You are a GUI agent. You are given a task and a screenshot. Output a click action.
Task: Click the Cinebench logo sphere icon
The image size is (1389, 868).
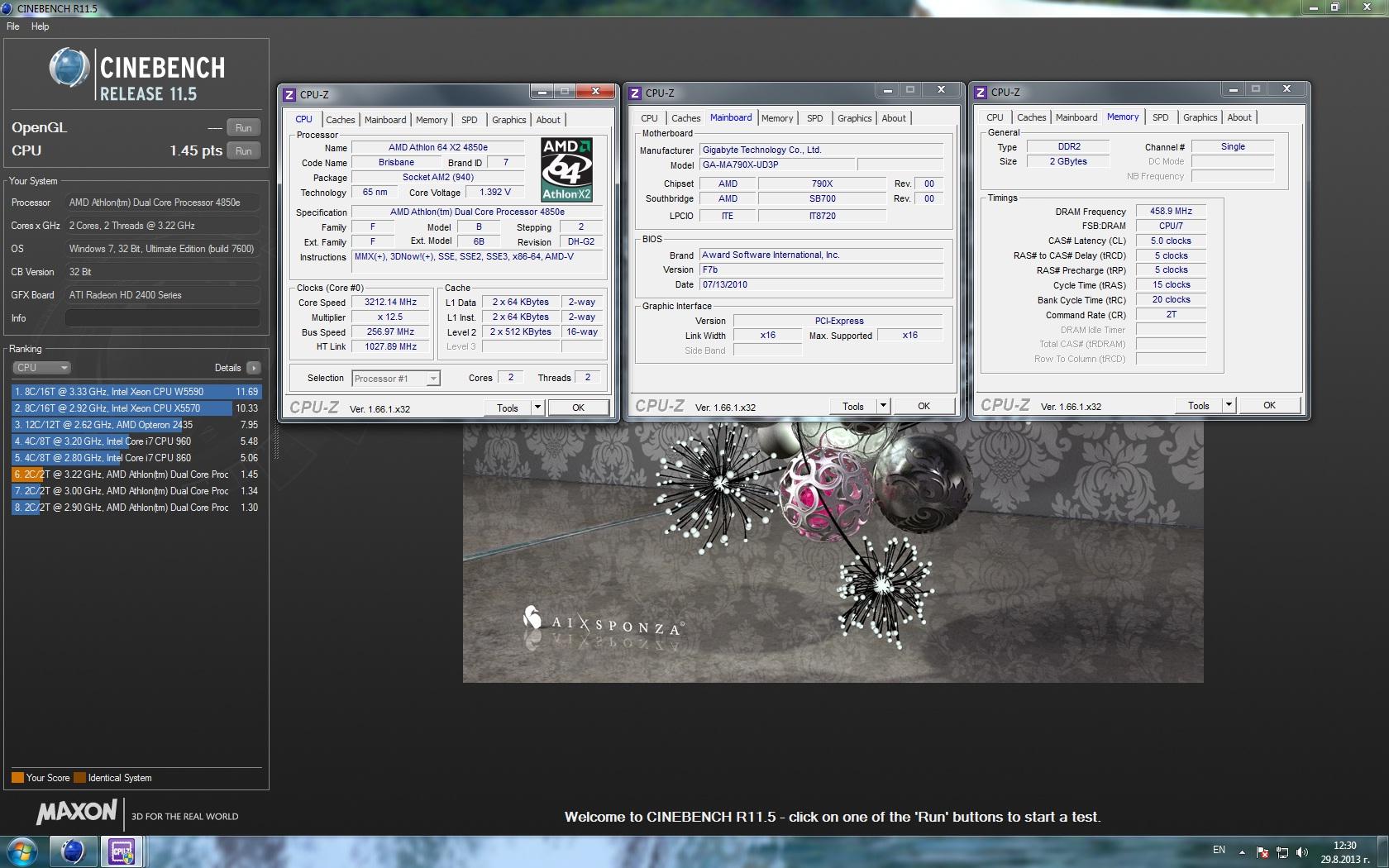(x=69, y=68)
